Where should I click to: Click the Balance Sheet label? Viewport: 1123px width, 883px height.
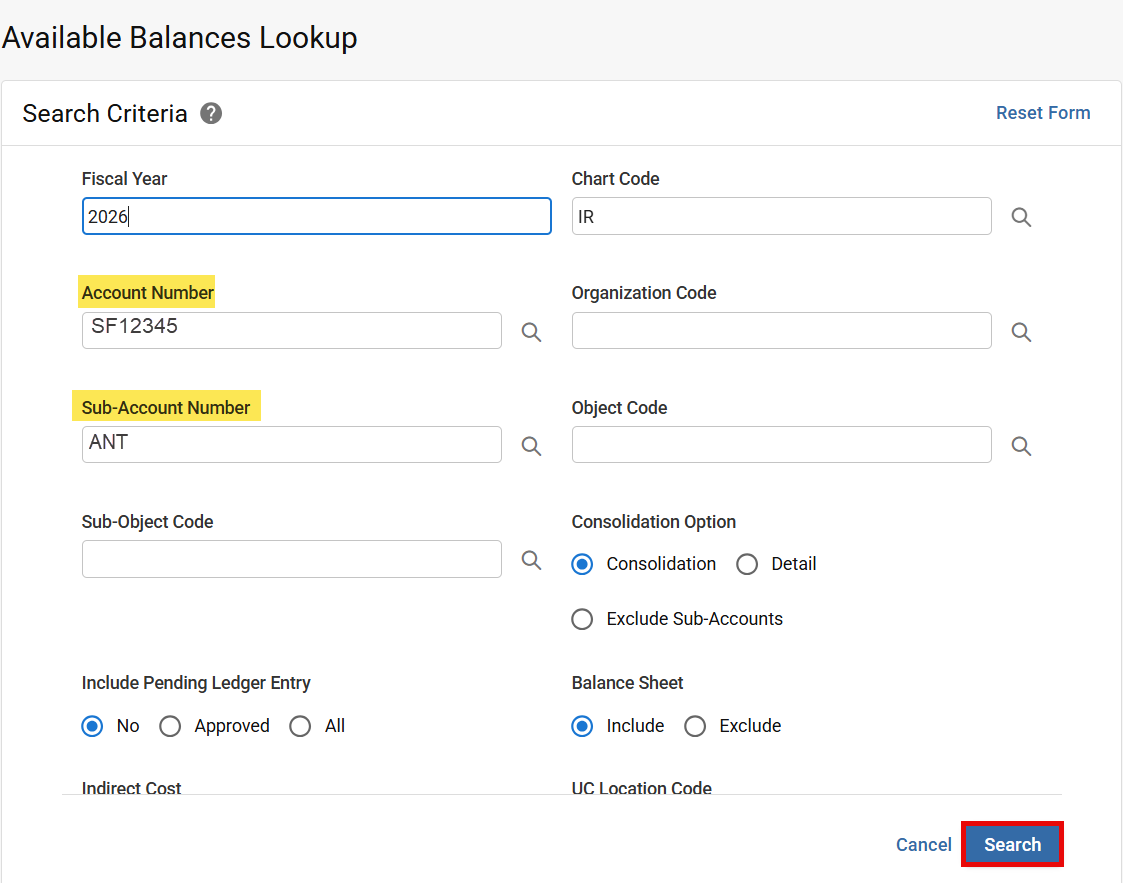click(x=627, y=683)
